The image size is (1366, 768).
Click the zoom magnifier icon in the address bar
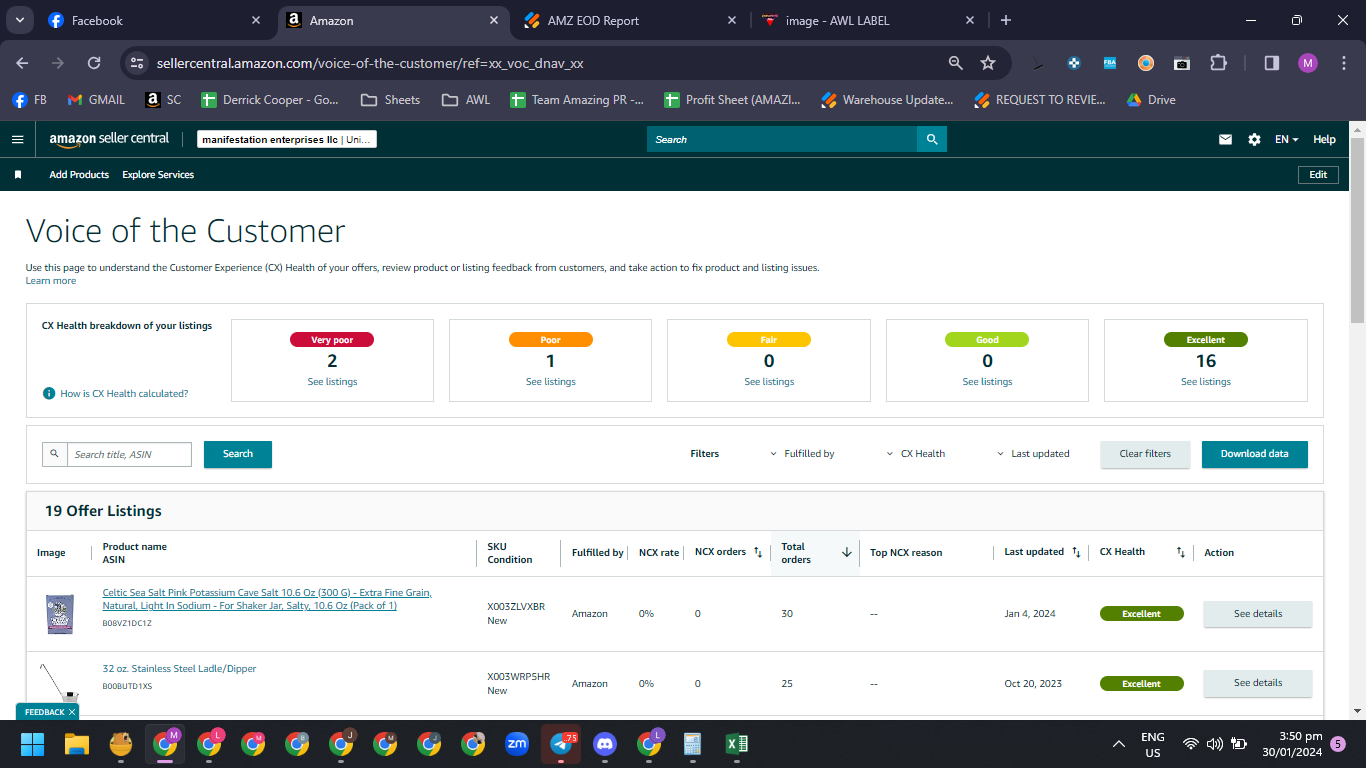click(956, 63)
